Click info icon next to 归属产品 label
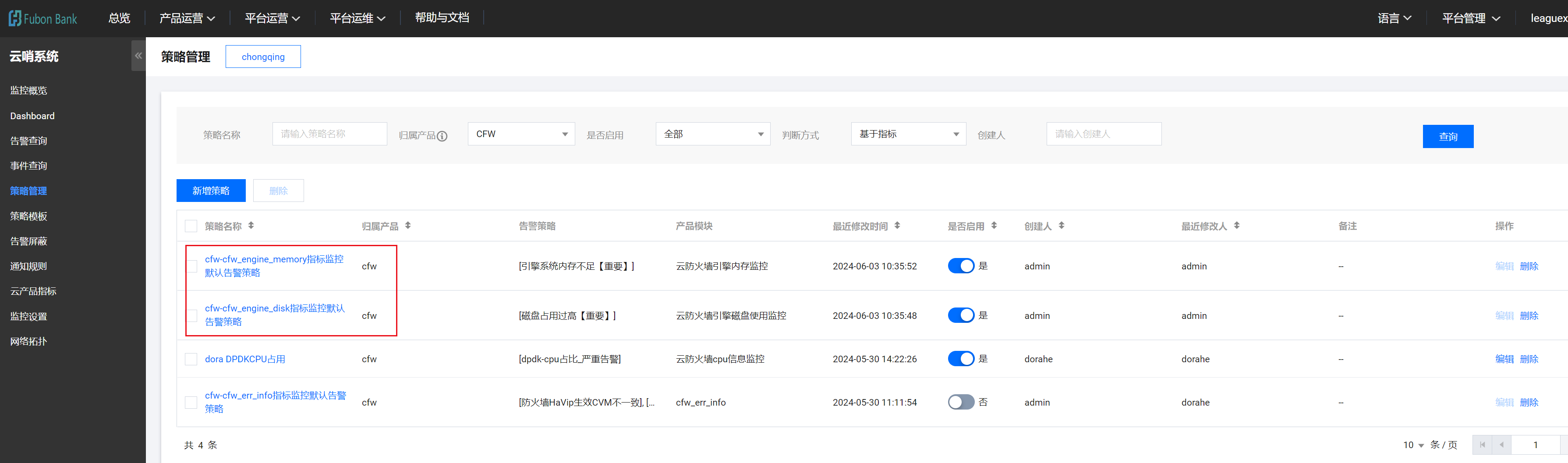Image resolution: width=1568 pixels, height=463 pixels. point(442,136)
